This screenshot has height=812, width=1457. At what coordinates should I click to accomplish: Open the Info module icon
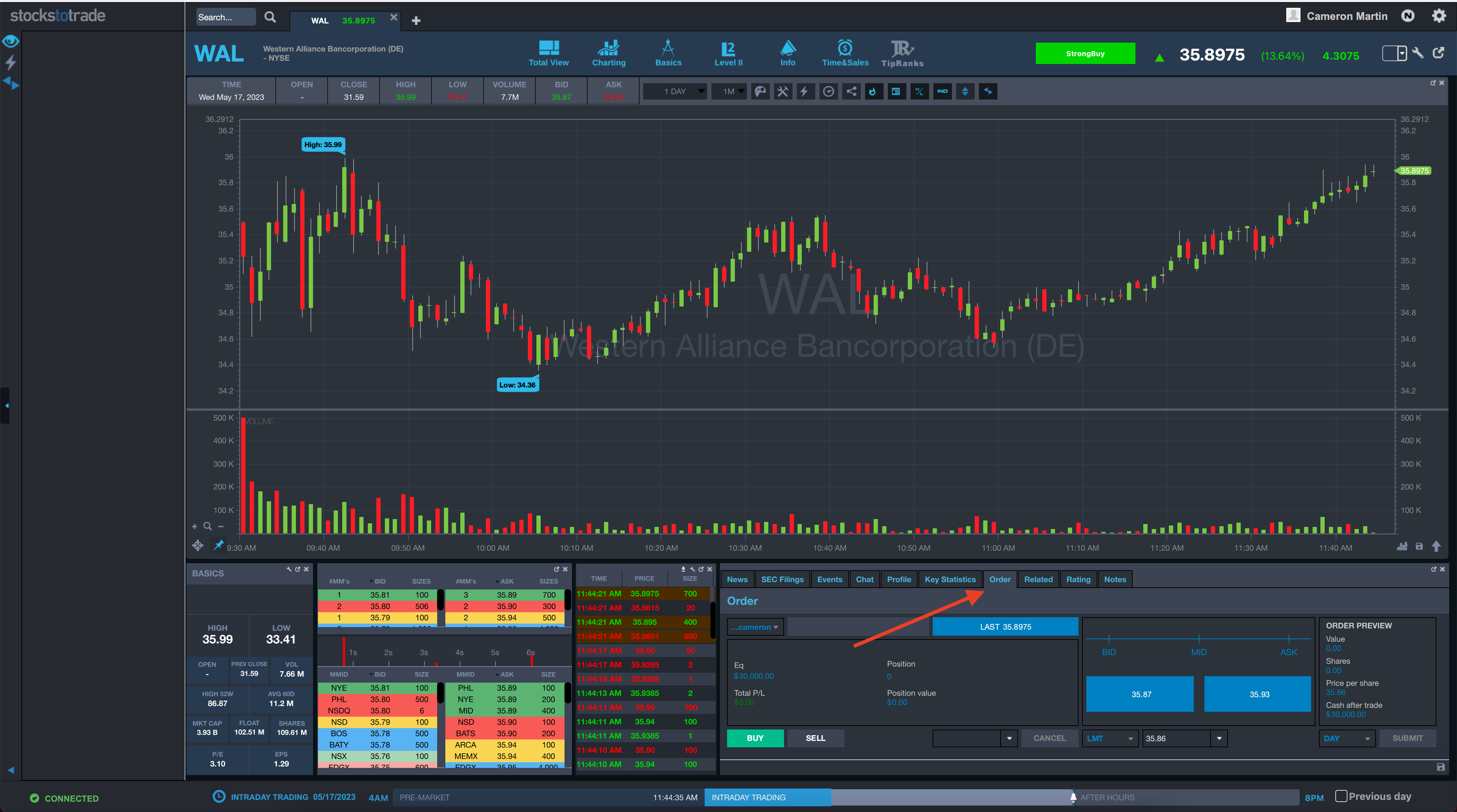coord(787,53)
